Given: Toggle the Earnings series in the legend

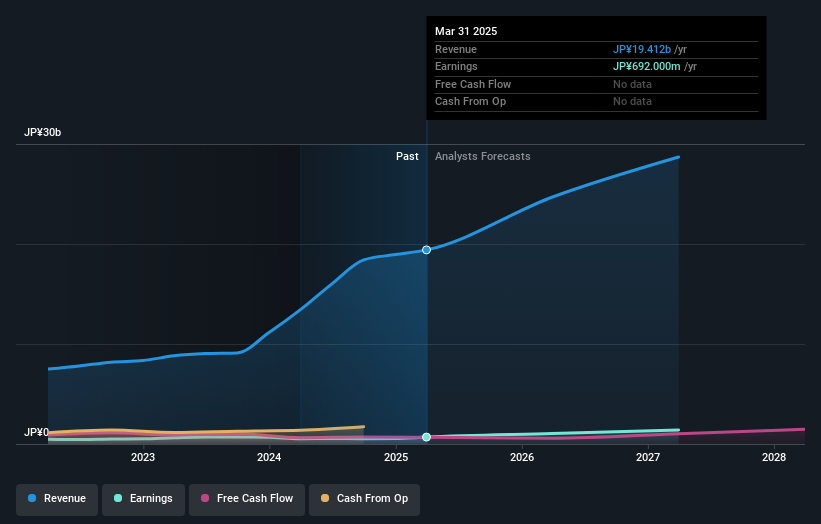Looking at the screenshot, I should point(143,499).
